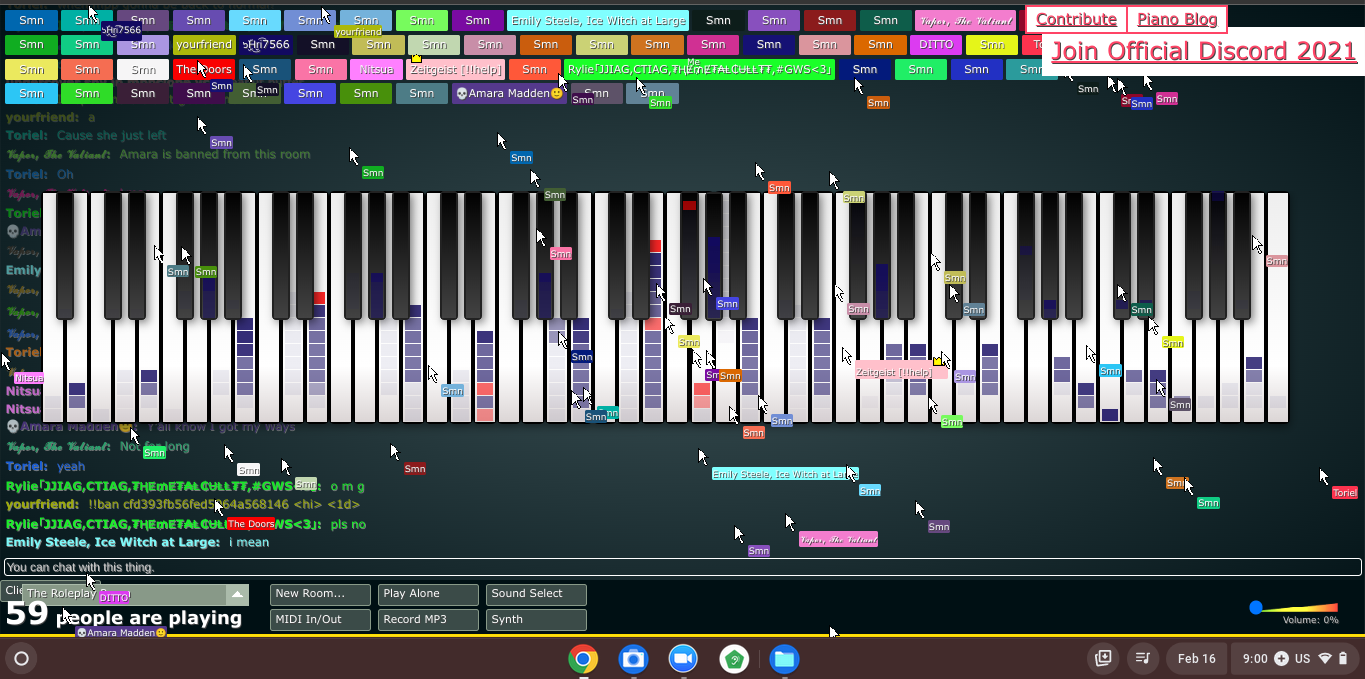Viewport: 1365px width, 679px height.
Task: Select the green Rylie tag in player list
Action: coord(699,69)
